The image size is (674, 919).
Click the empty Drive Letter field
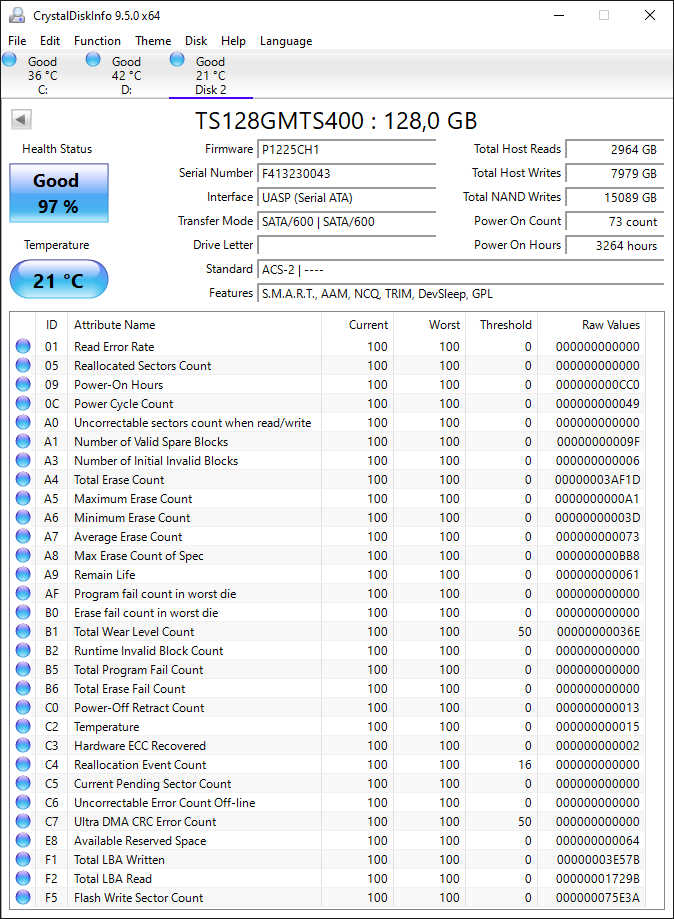coord(346,246)
